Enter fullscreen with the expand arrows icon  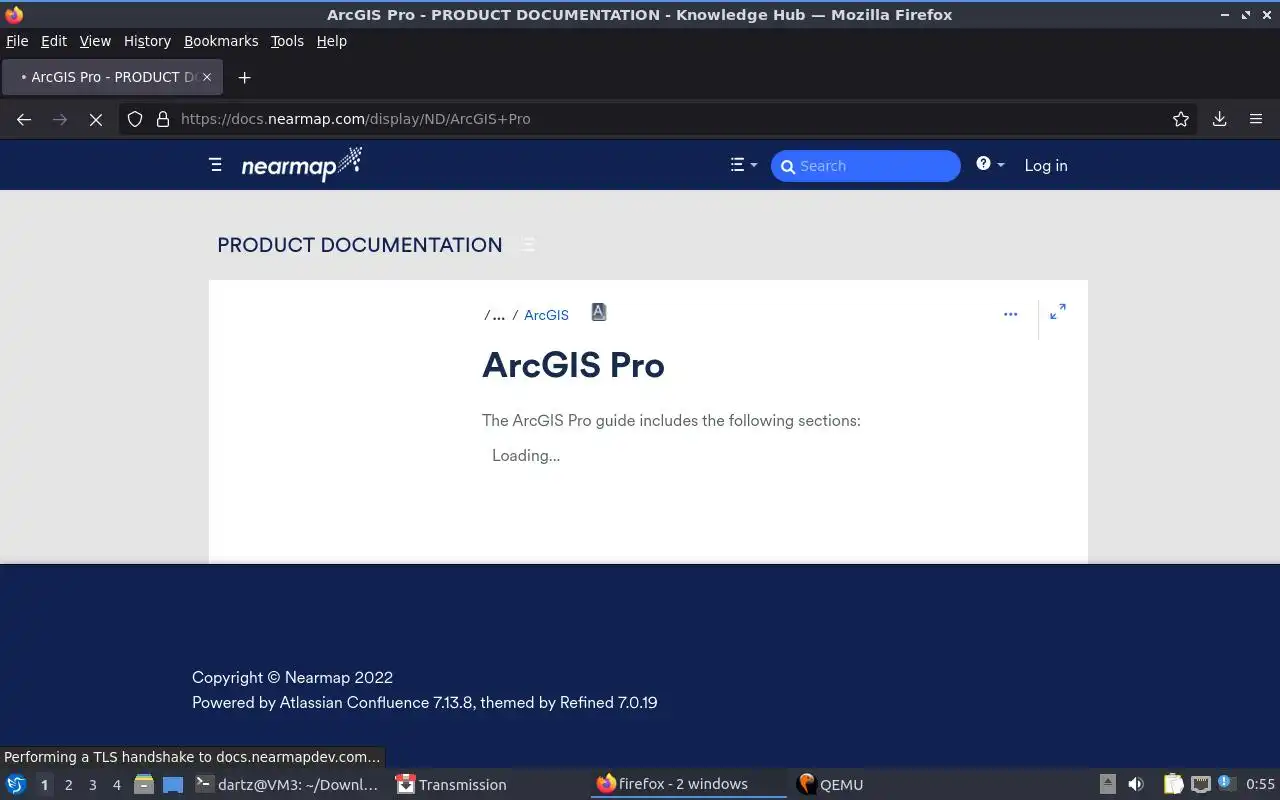coord(1058,312)
